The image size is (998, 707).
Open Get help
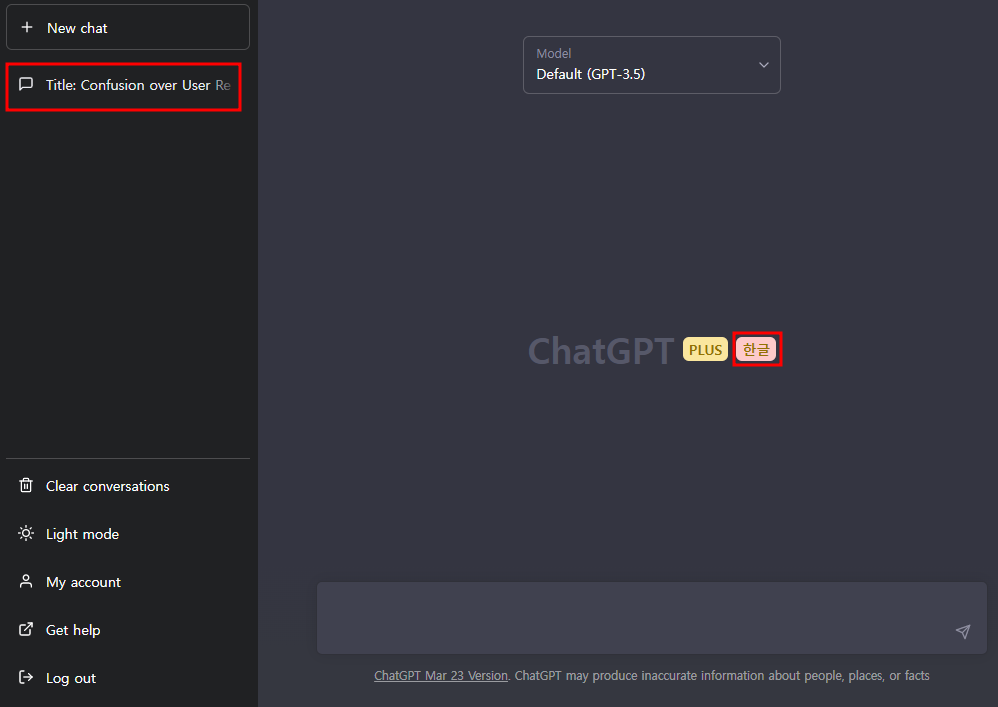click(128, 630)
